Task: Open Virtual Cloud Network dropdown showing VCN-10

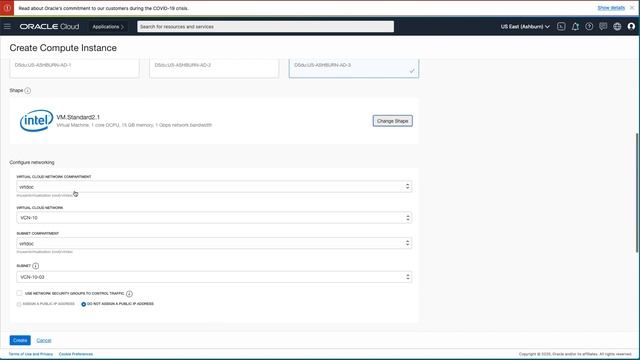Action: [x=214, y=218]
